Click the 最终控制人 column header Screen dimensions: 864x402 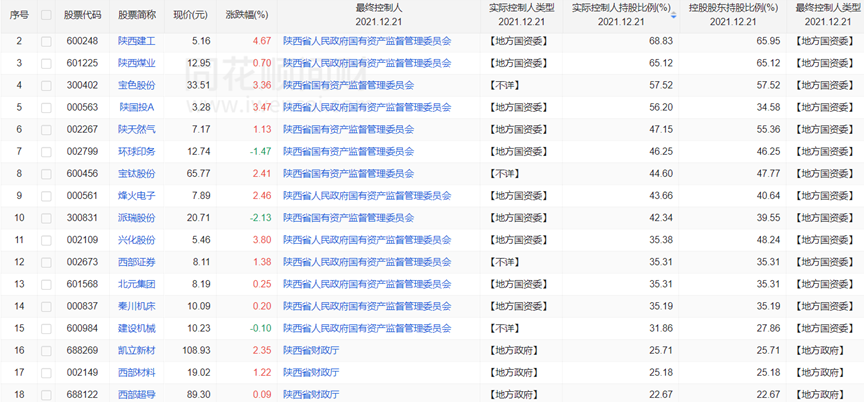379,8
